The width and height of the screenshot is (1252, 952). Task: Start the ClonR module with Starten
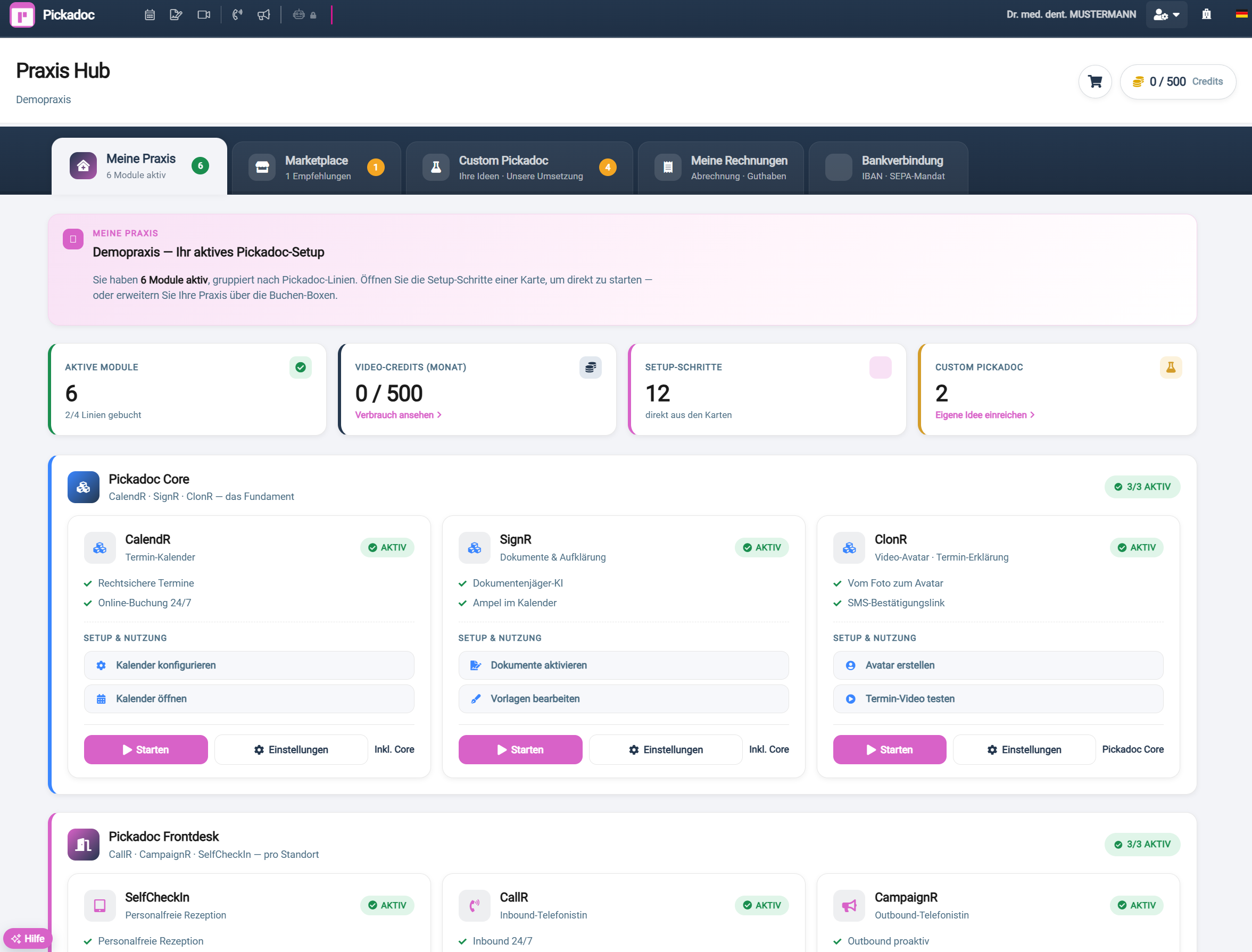pyautogui.click(x=890, y=750)
